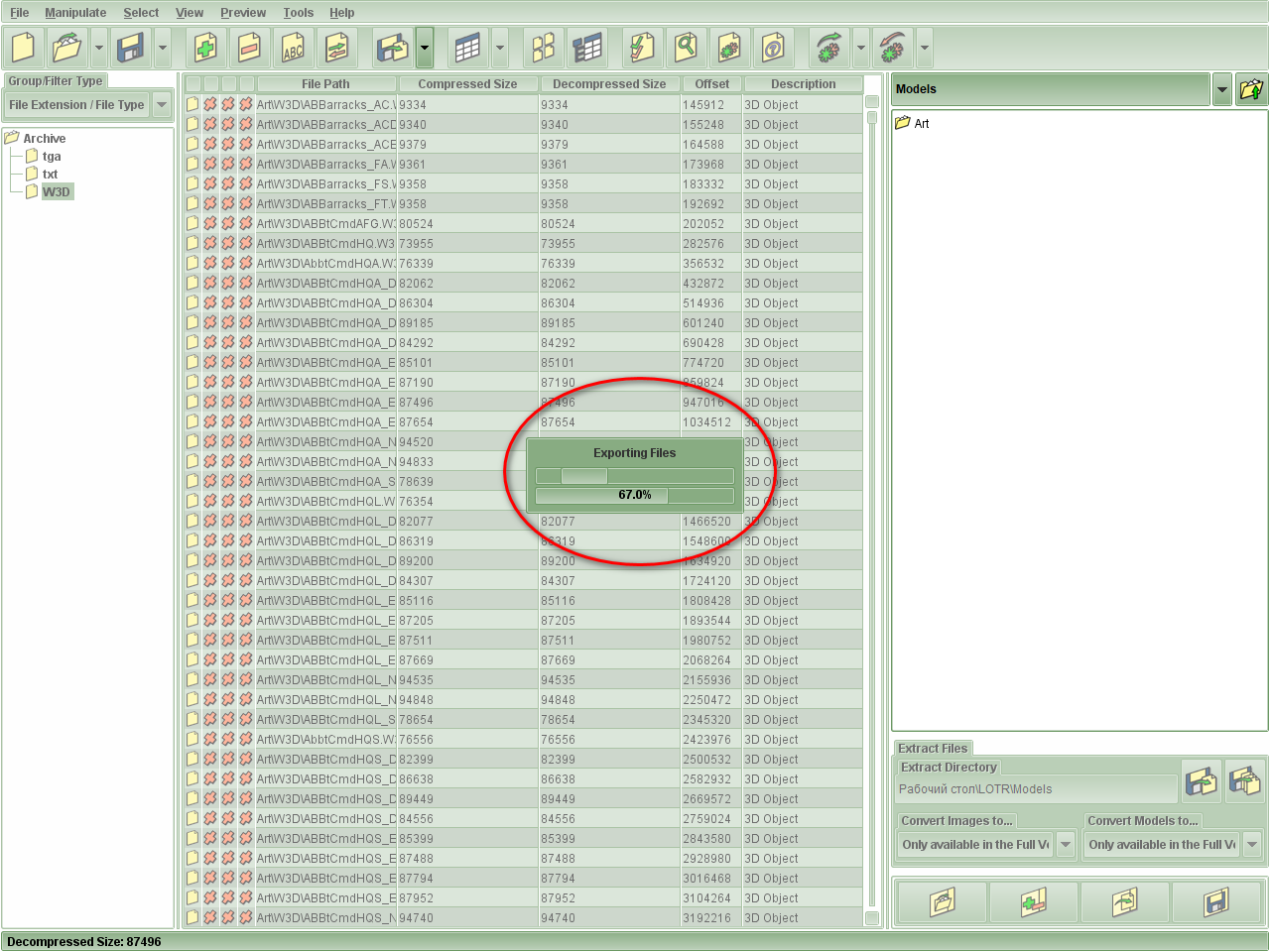Screen dimensions: 1270x952
Task: Select the four-tiles thumbnail view icon
Action: coord(544,47)
